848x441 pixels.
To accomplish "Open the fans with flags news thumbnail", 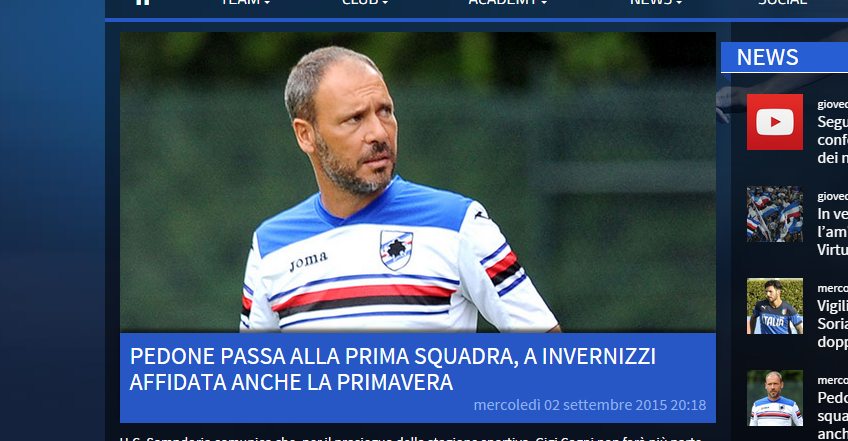I will [x=775, y=214].
